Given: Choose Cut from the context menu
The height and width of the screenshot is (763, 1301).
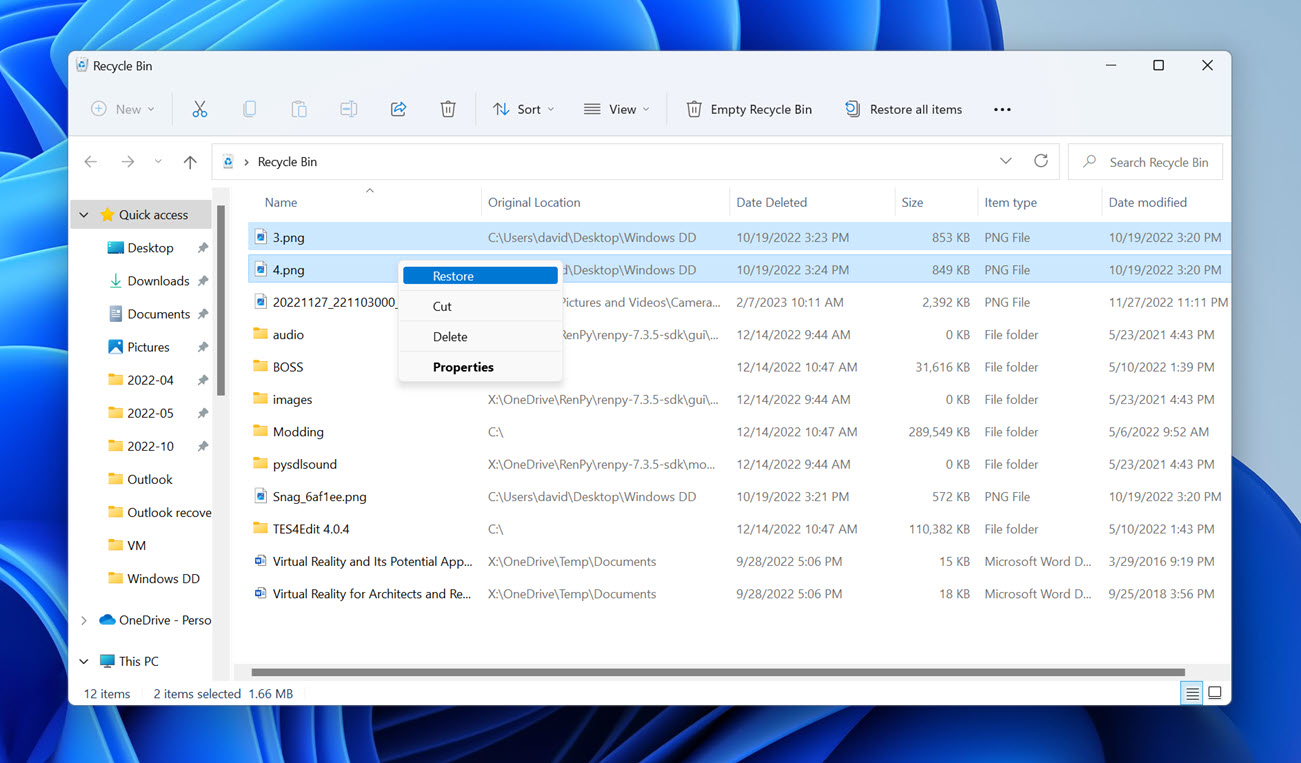Looking at the screenshot, I should pos(480,306).
